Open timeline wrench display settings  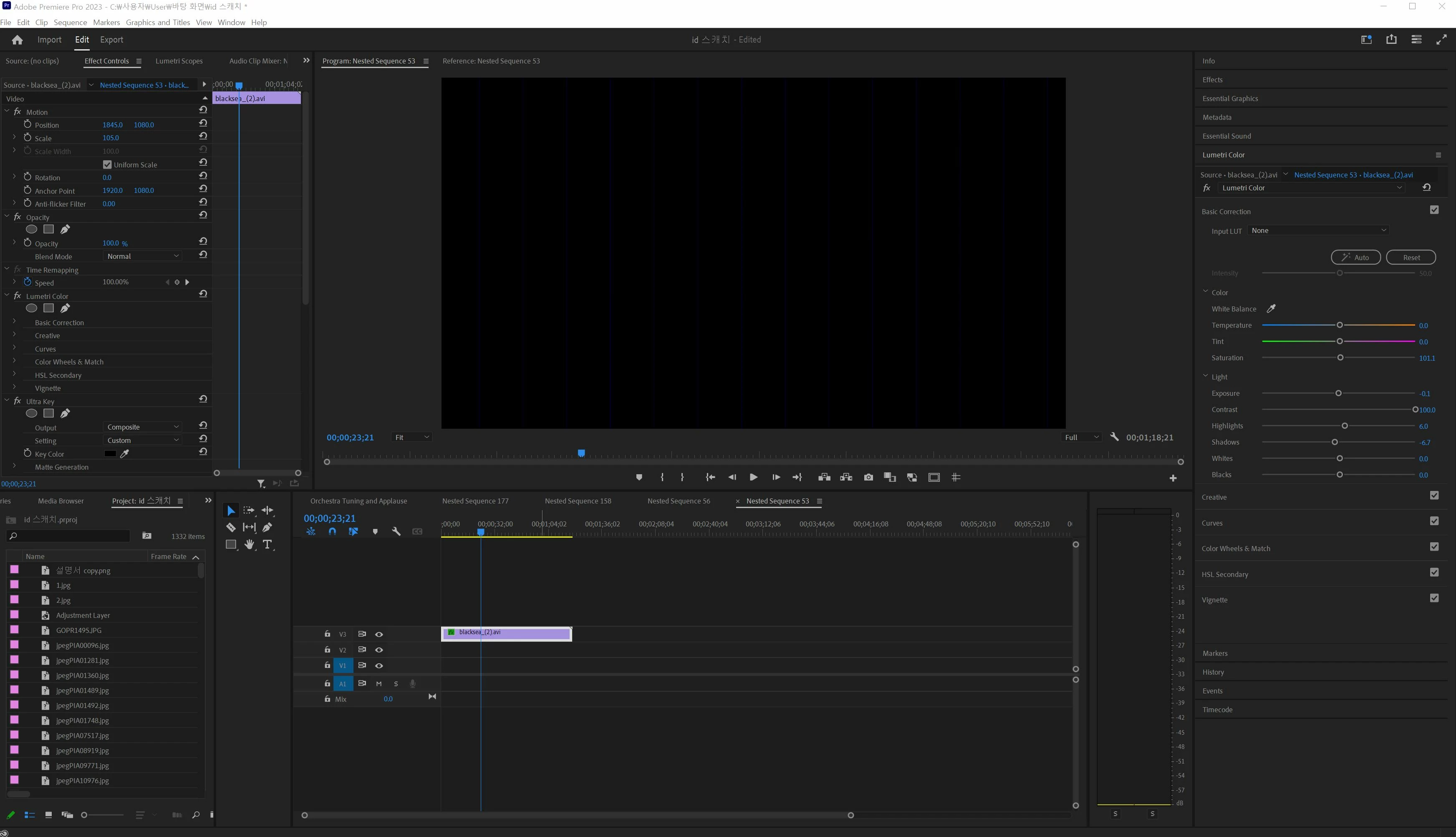pos(396,532)
